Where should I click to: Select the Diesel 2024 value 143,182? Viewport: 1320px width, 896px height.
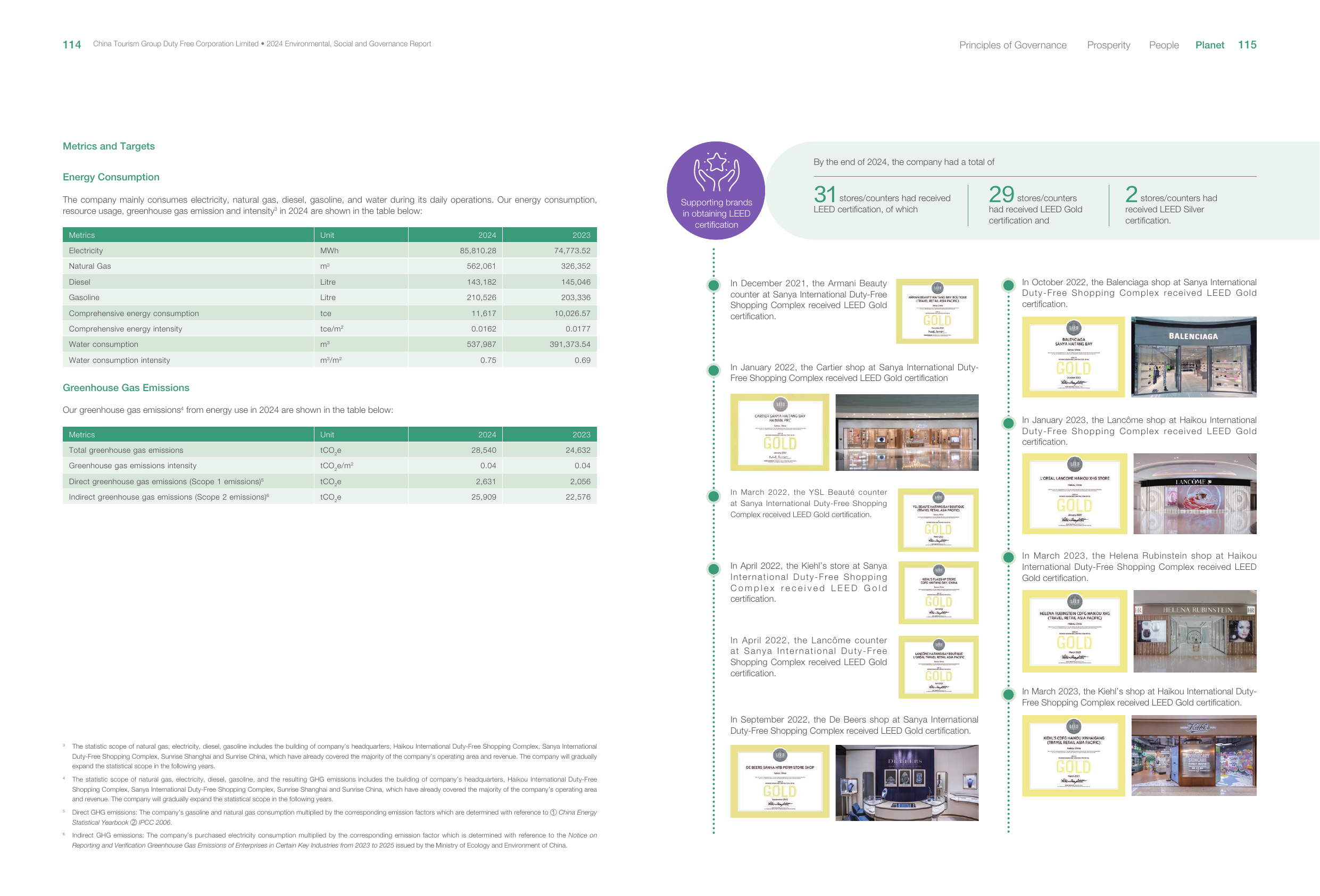pos(481,282)
